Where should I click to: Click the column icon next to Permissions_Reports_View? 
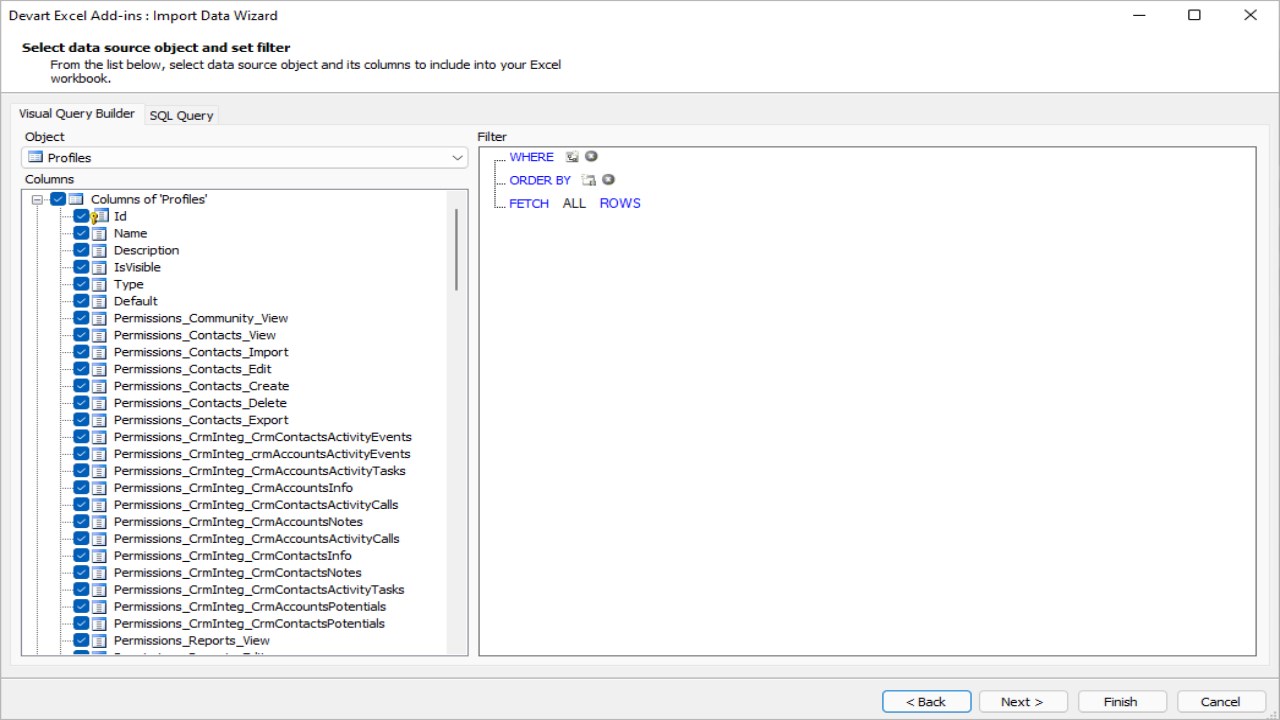[100, 640]
